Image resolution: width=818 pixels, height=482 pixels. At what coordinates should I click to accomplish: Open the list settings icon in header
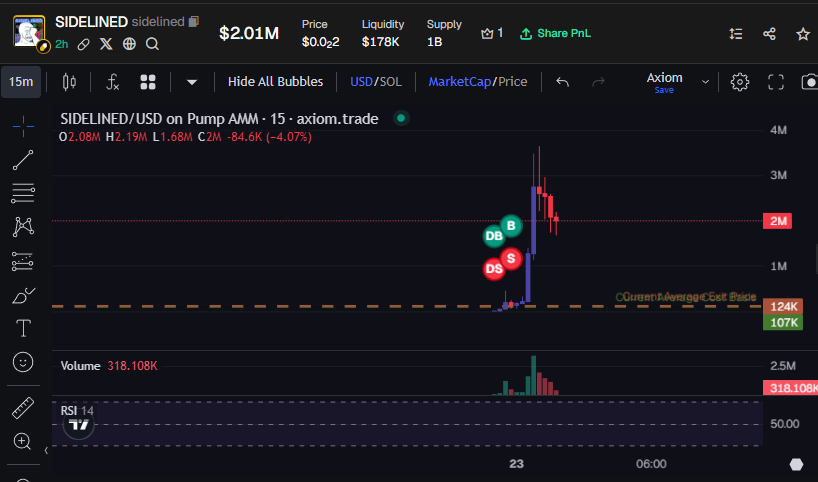(x=736, y=34)
